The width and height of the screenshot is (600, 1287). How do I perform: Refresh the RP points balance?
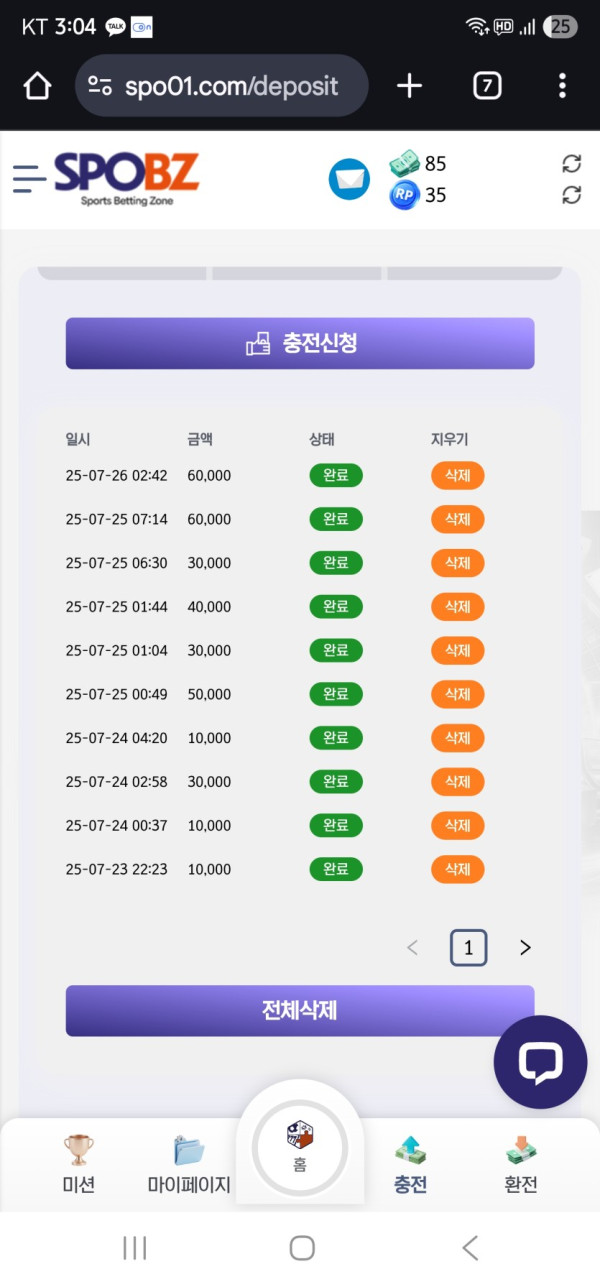click(571, 195)
